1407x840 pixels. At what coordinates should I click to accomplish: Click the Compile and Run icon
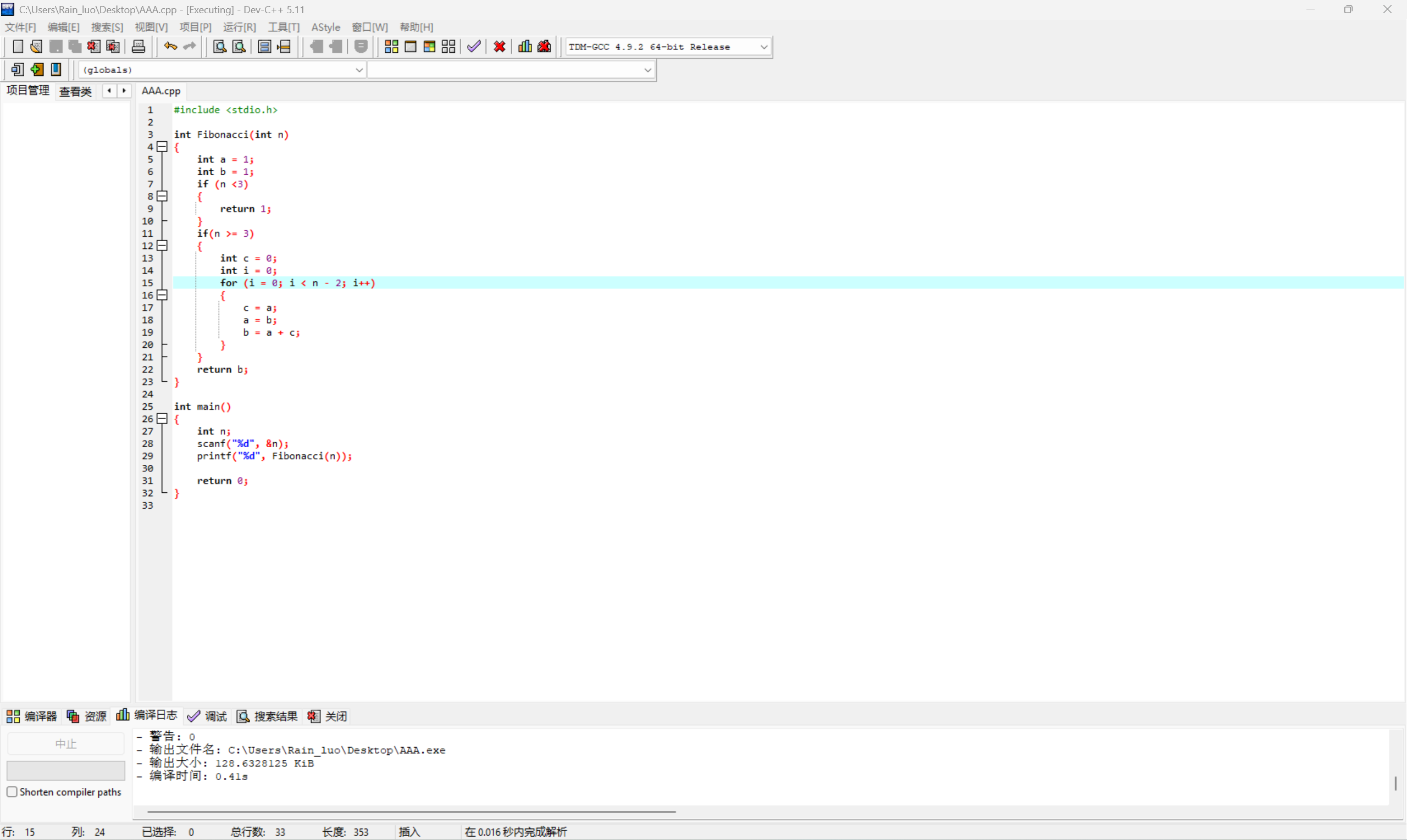click(x=429, y=46)
